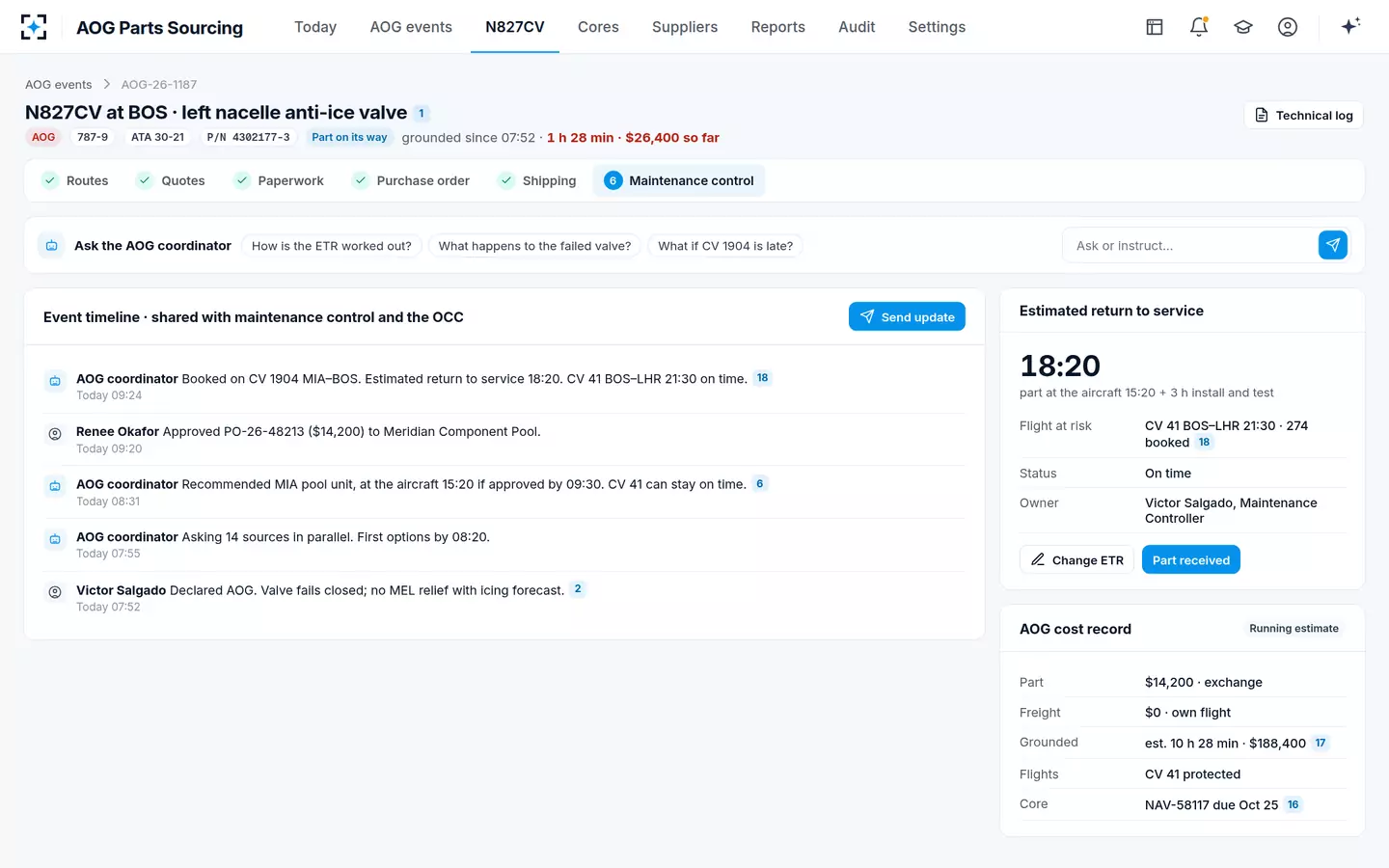Open the Technical log

click(1304, 116)
